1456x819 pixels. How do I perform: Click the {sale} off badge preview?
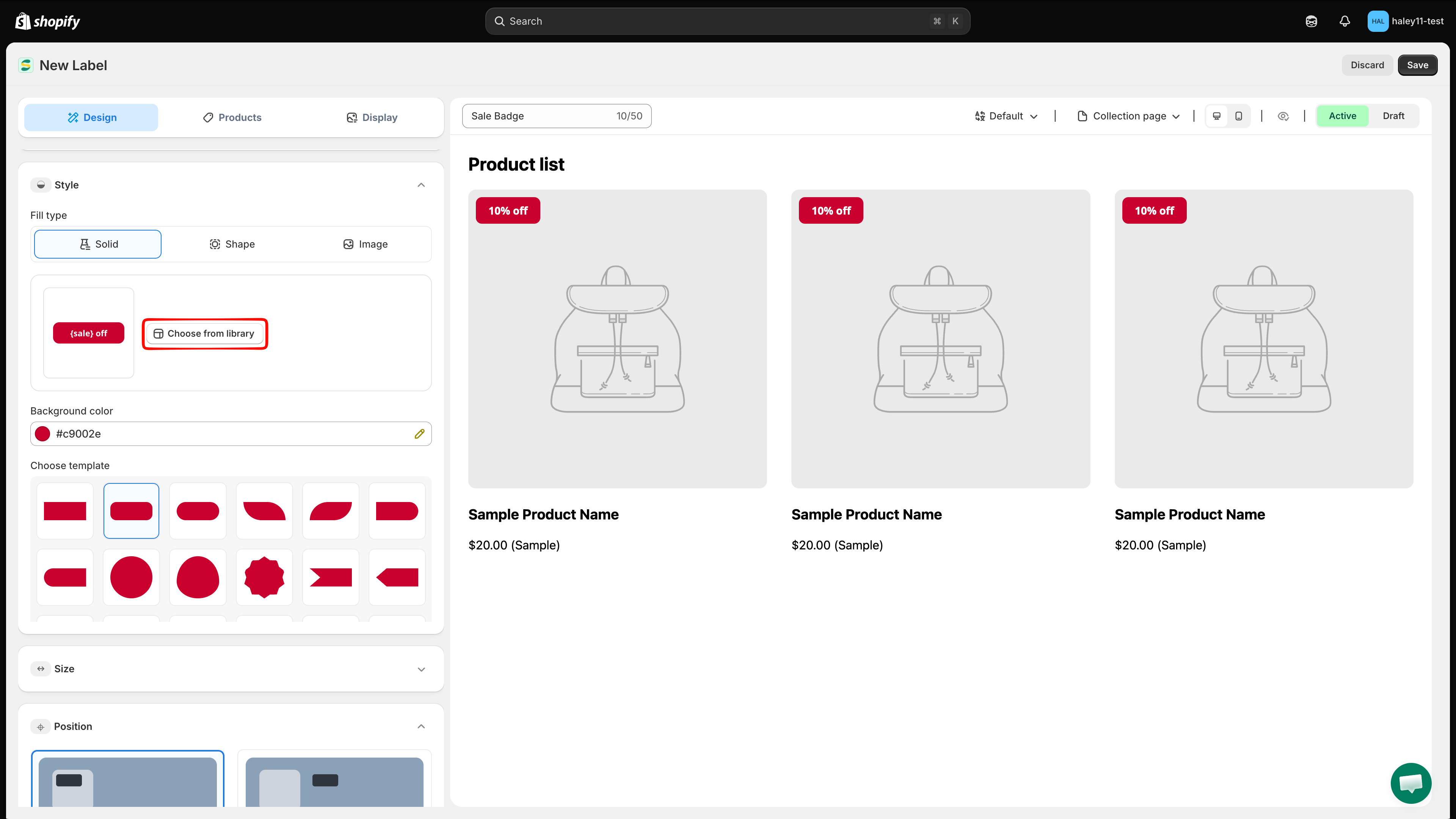coord(89,333)
